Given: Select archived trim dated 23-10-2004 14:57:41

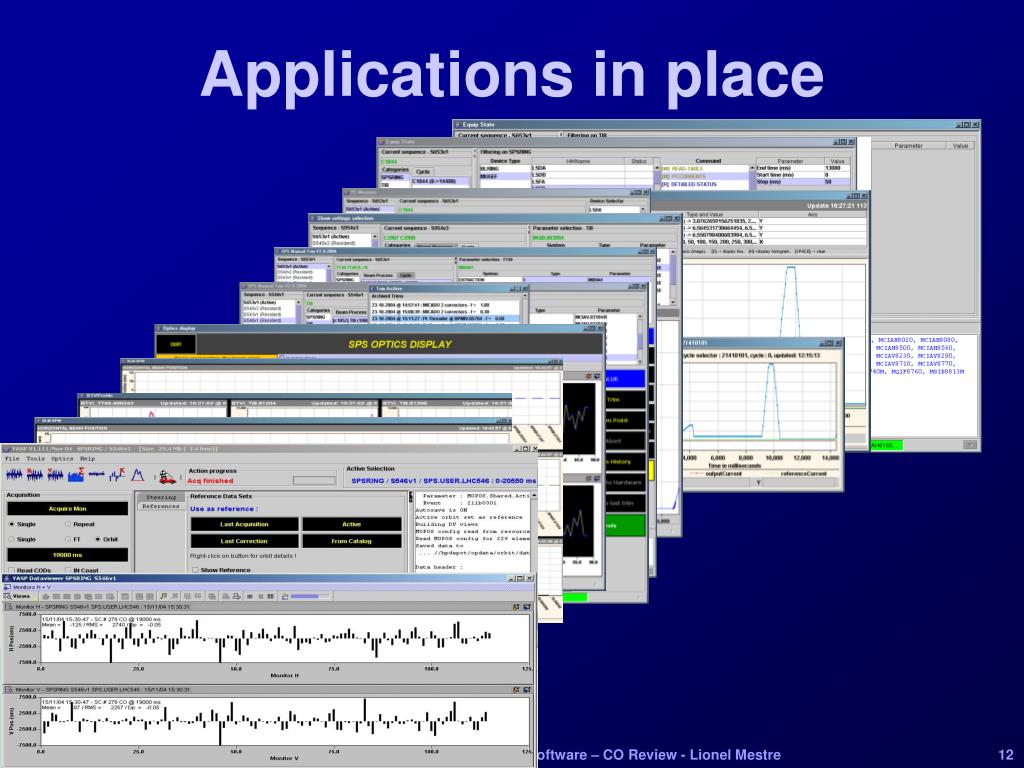Looking at the screenshot, I should pos(445,305).
